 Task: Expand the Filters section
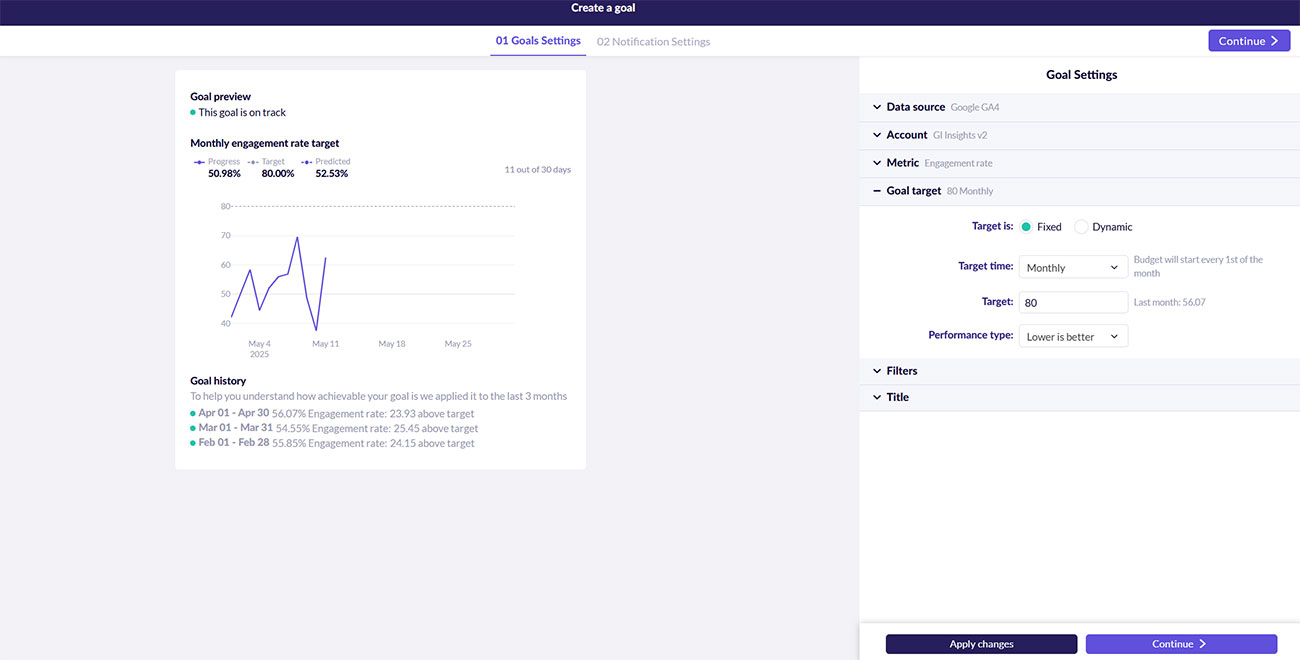tap(1079, 371)
